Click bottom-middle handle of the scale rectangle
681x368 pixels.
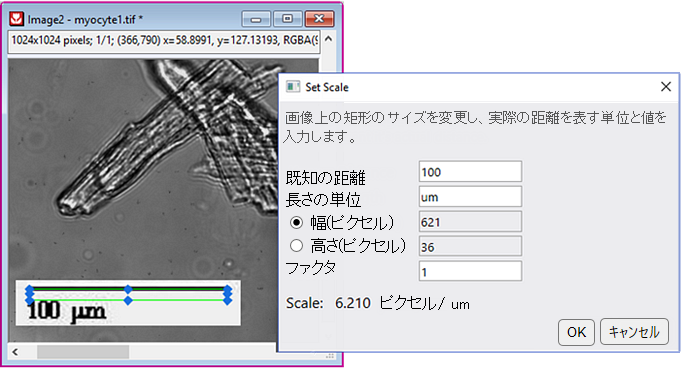coord(128,300)
